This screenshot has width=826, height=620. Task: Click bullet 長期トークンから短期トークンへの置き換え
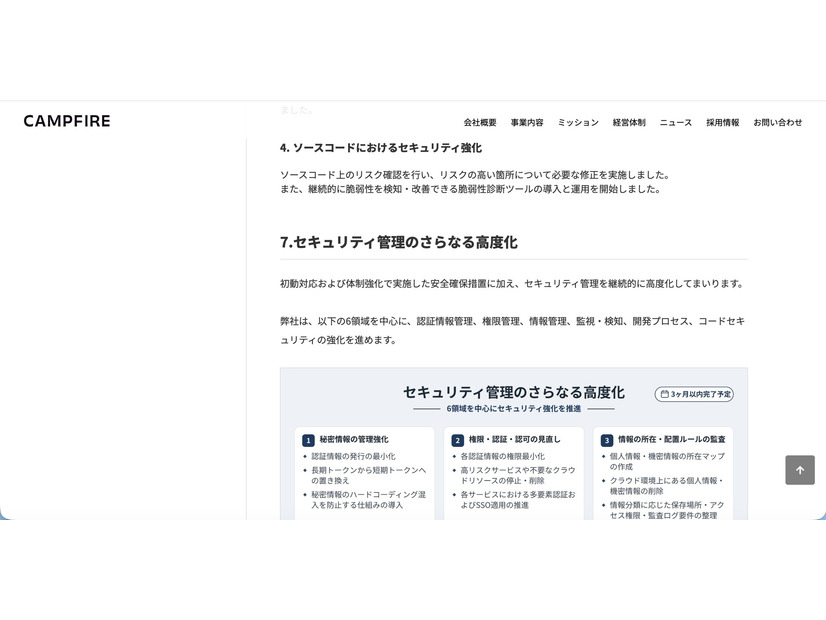[368, 475]
